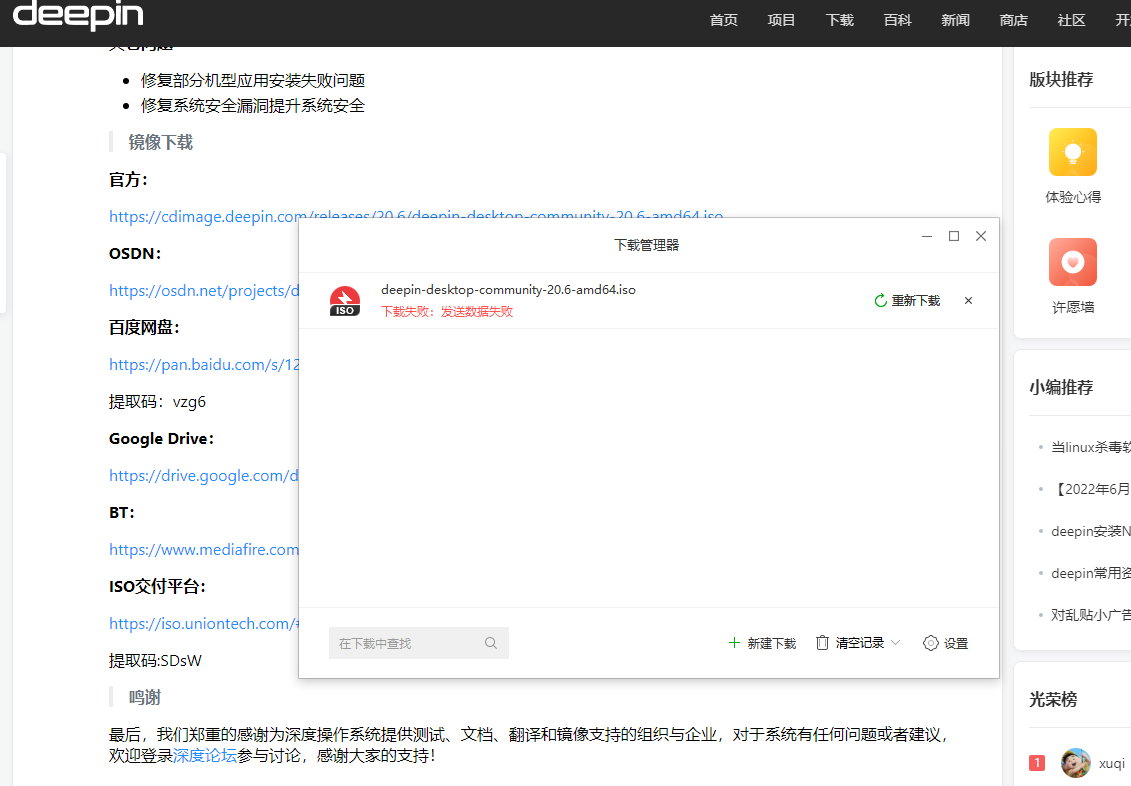The height and width of the screenshot is (786, 1131).
Task: Open the deepin安装N recommended article
Action: (x=1091, y=531)
